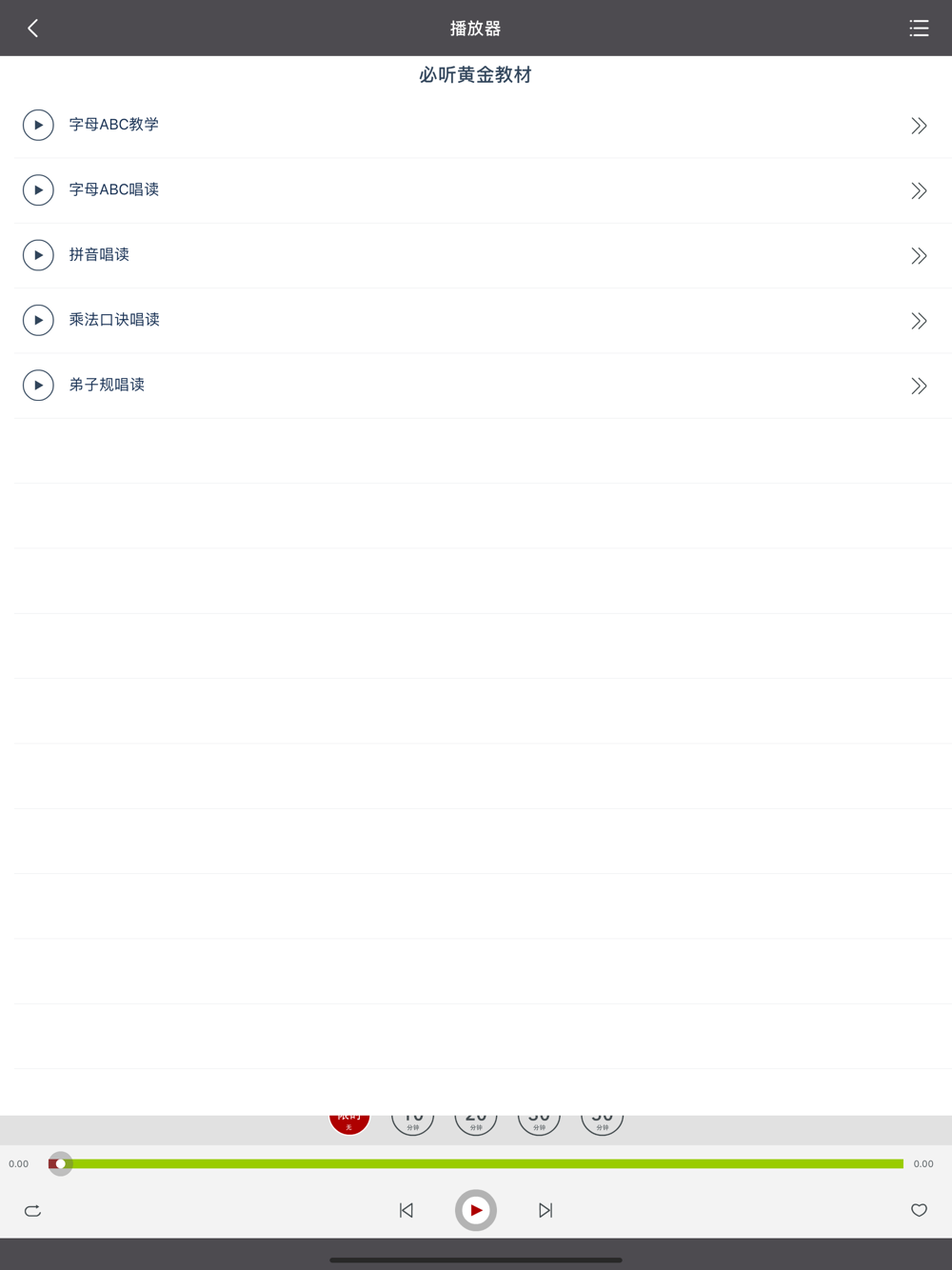The width and height of the screenshot is (952, 1270).
Task: Play the 字母ABC唱读 track
Action: click(x=38, y=190)
